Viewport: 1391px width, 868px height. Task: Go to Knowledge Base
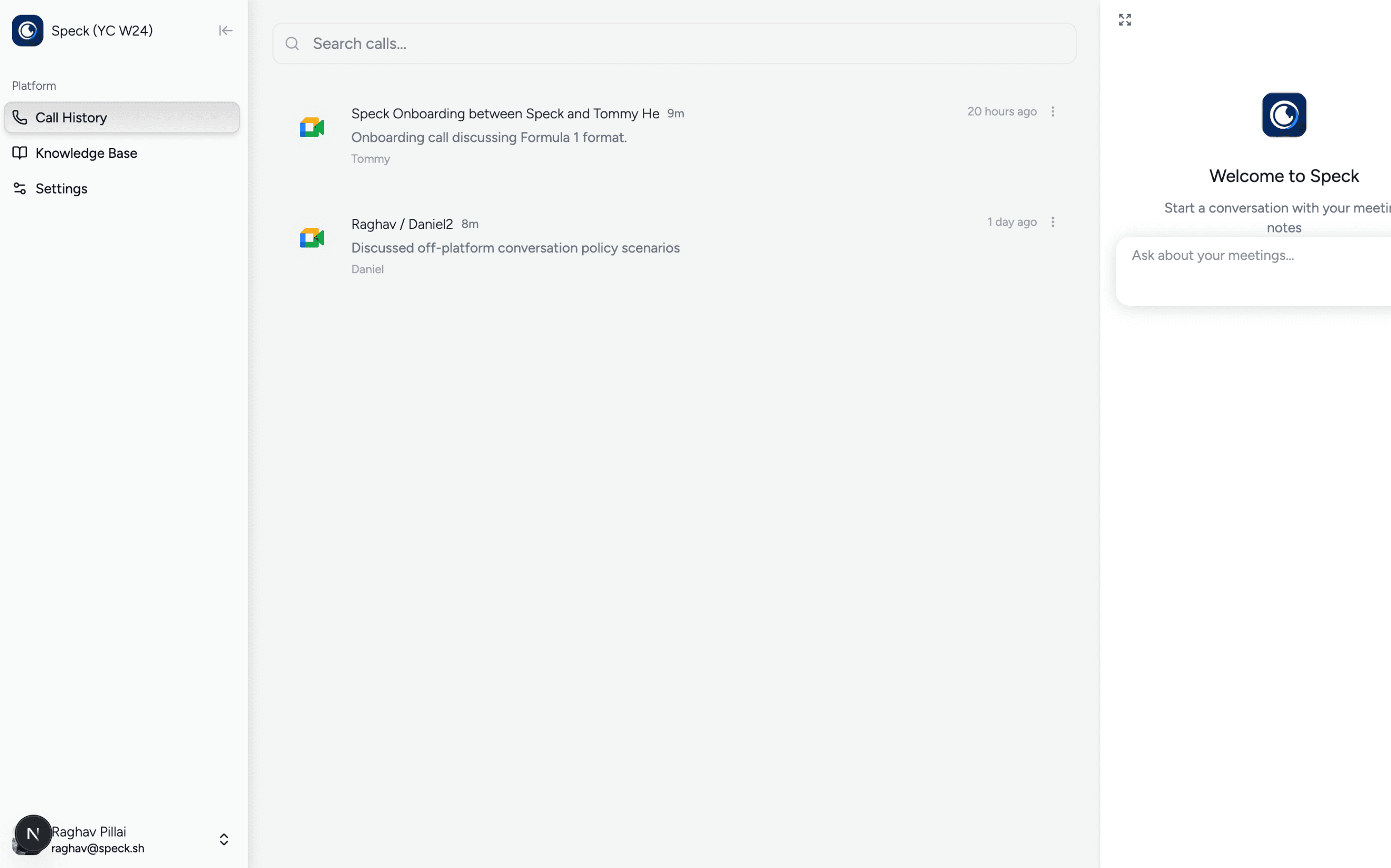[x=86, y=153]
